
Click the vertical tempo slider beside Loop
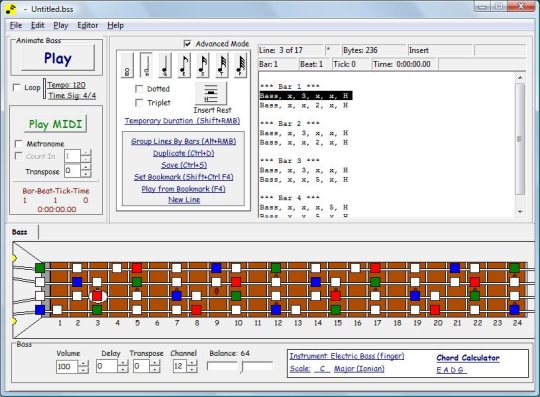pos(44,88)
